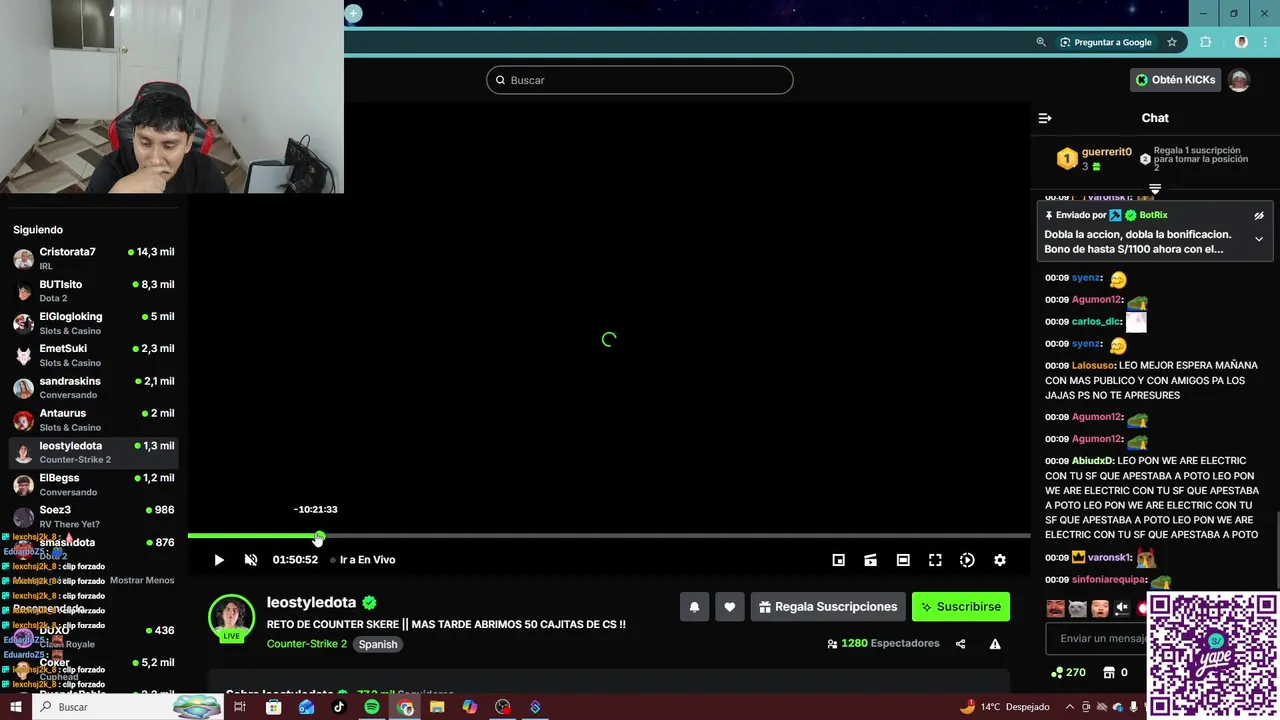
Task: Subscribe with the green 'Suscribirse' button
Action: 961,607
